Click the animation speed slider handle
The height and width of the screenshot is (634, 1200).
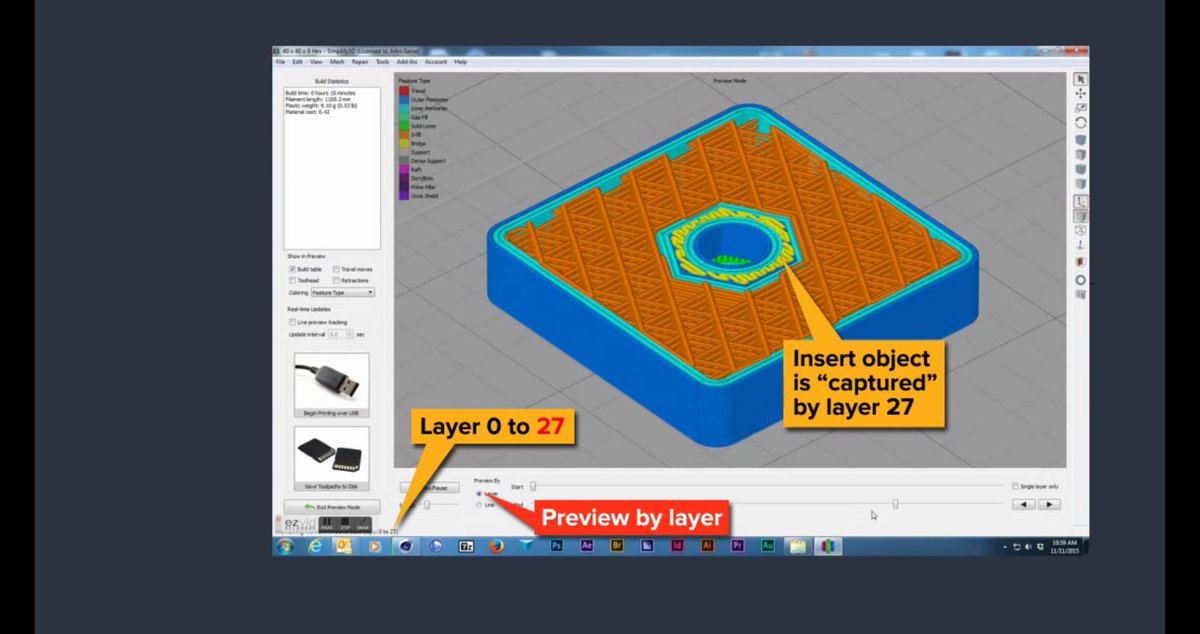[x=427, y=505]
